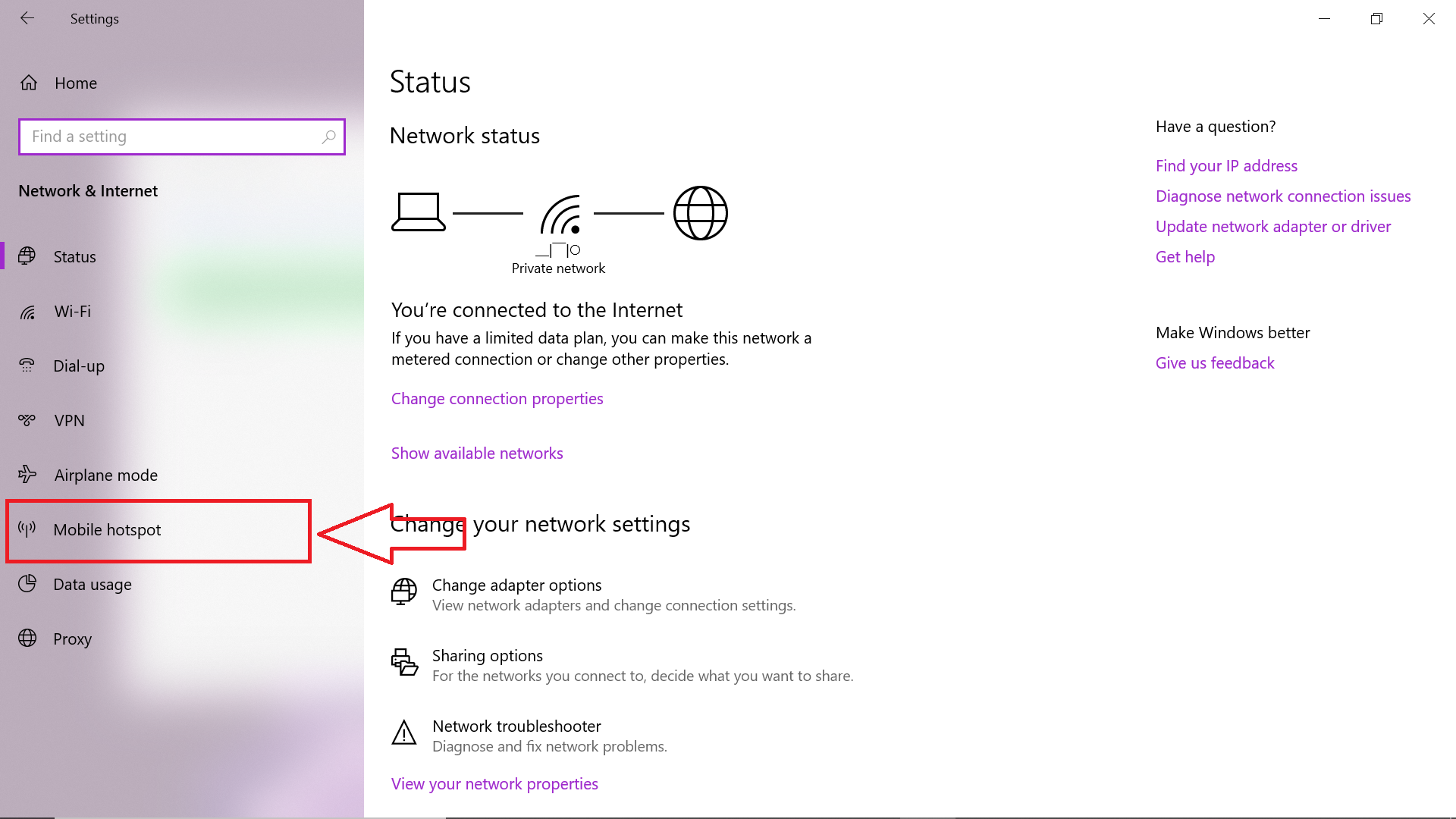This screenshot has height=819, width=1456.
Task: Click the Data usage pie icon
Action: tap(27, 584)
